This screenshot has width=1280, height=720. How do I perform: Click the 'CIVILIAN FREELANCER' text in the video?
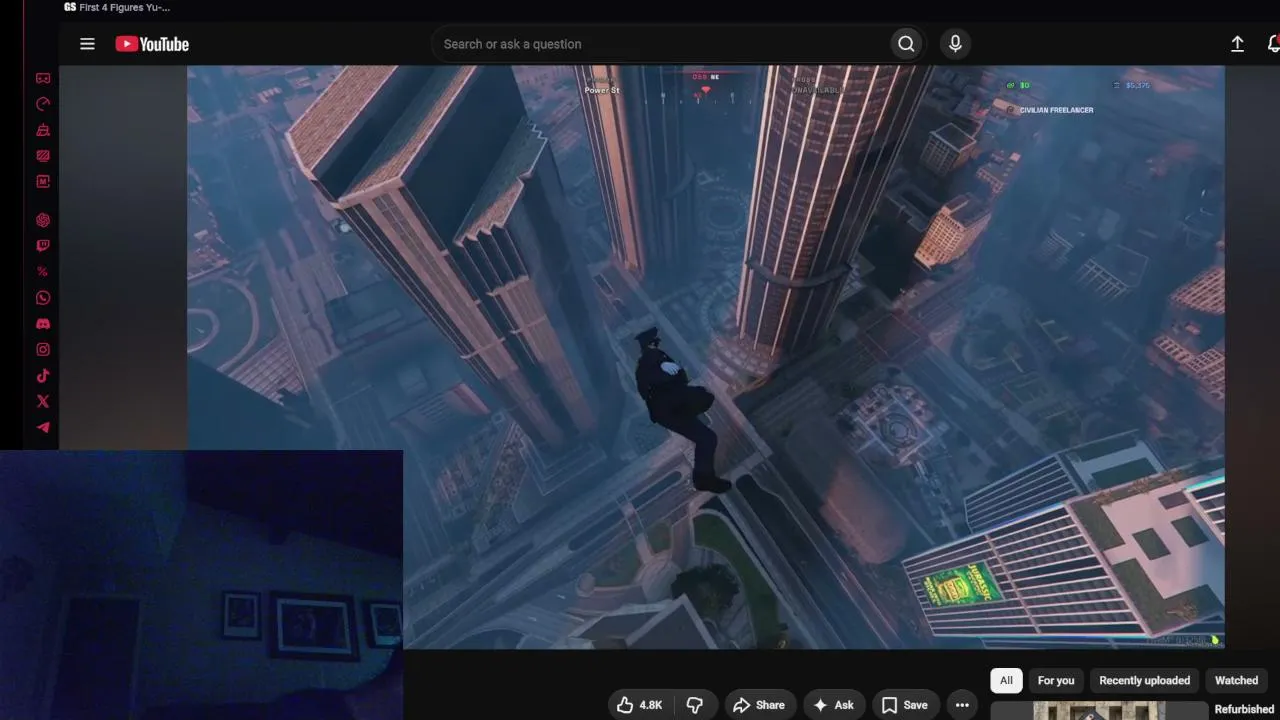1056,110
